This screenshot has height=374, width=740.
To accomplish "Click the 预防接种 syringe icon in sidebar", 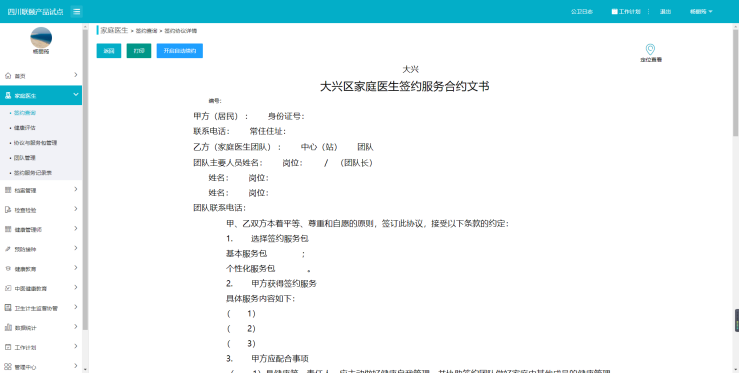I will 8,249.
